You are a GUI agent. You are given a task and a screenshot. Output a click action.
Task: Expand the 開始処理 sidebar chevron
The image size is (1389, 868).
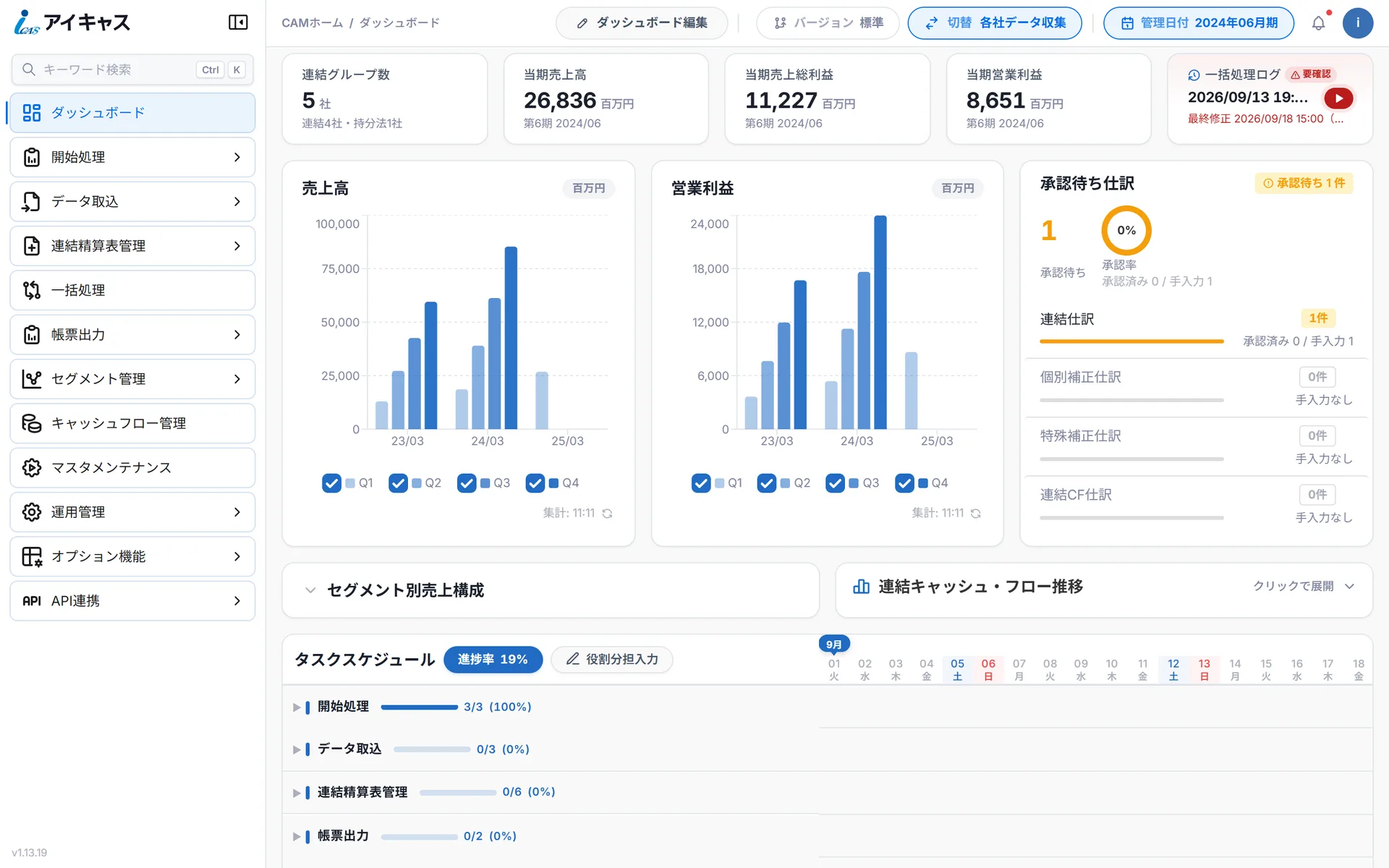pos(237,157)
